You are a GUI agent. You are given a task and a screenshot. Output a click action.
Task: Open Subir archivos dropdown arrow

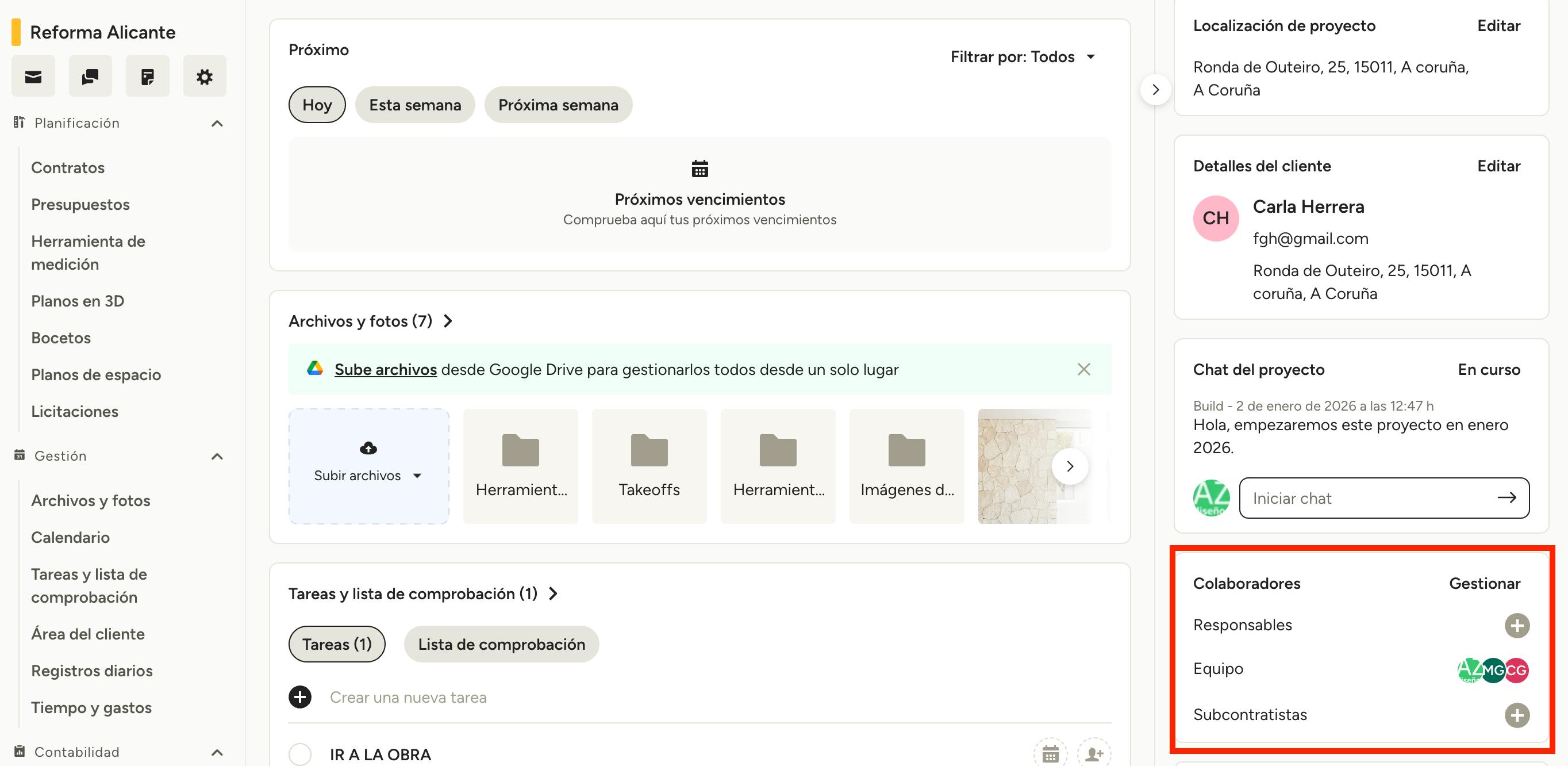coord(417,476)
